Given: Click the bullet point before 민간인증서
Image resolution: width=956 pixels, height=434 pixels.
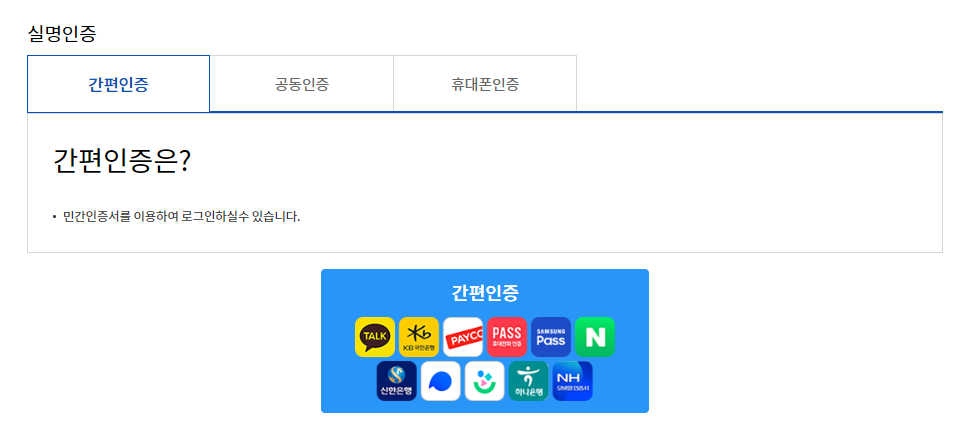Looking at the screenshot, I should coord(54,217).
